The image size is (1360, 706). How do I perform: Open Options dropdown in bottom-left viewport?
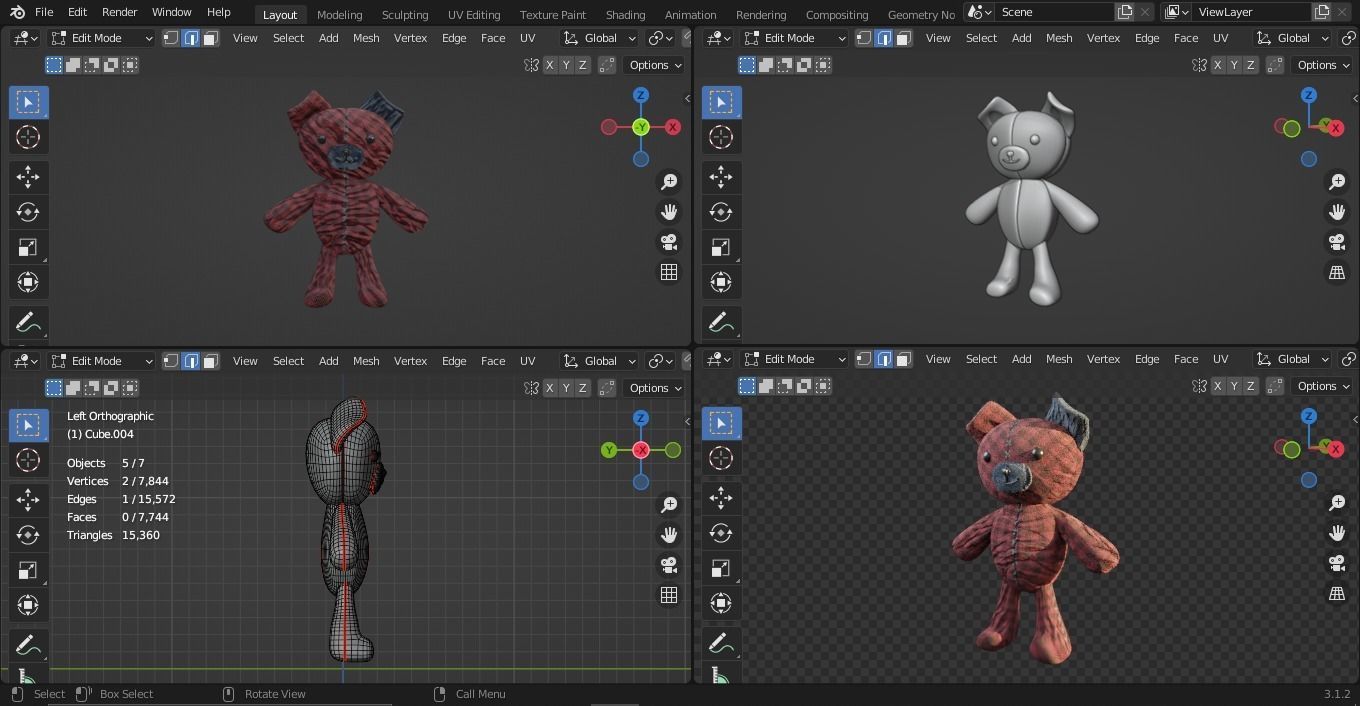point(654,388)
